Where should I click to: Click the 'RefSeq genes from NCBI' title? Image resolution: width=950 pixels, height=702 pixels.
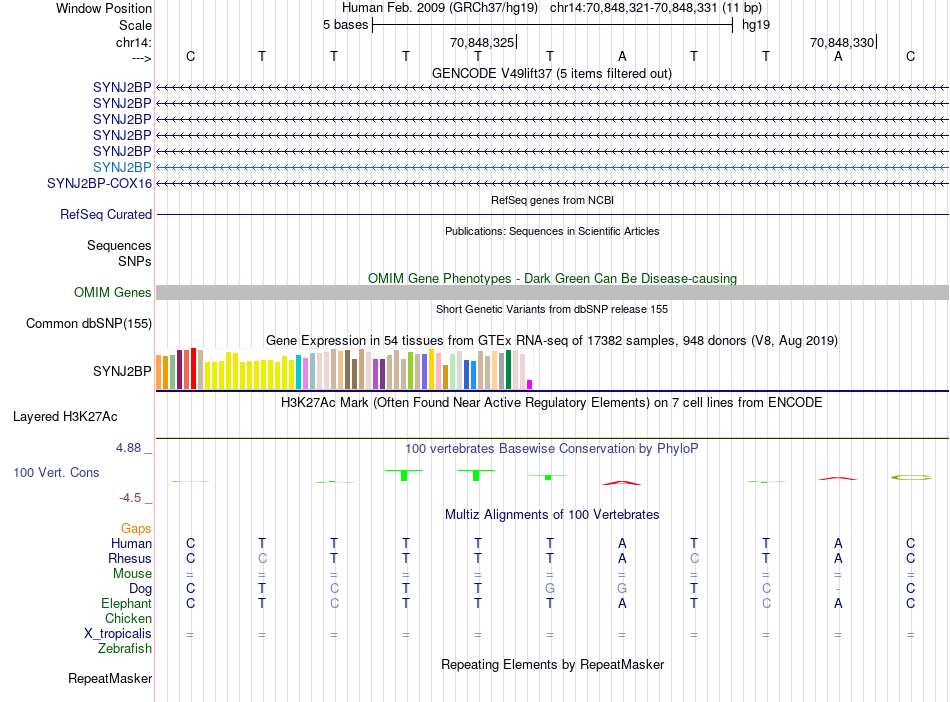coord(553,200)
